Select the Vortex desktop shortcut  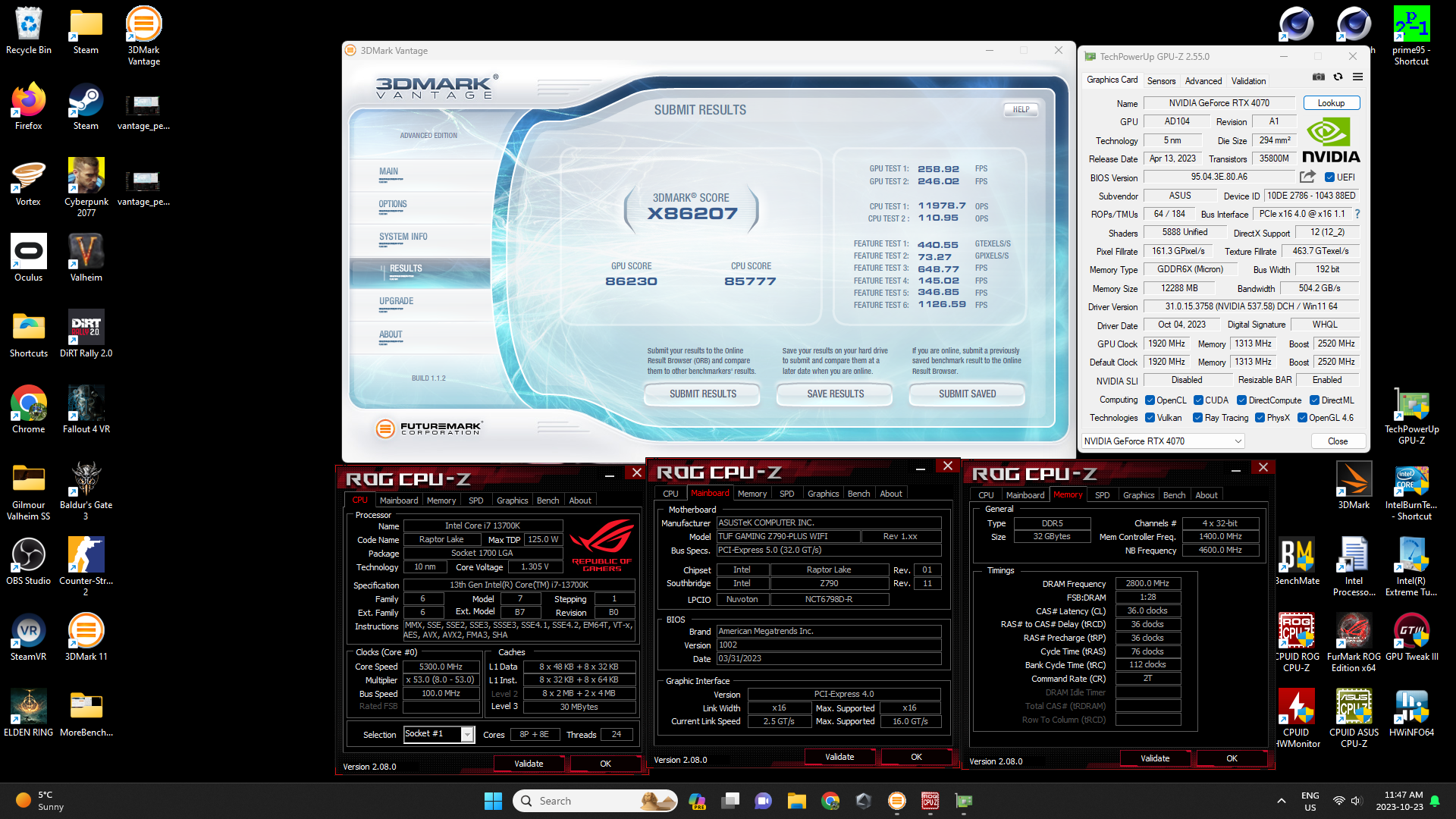29,183
